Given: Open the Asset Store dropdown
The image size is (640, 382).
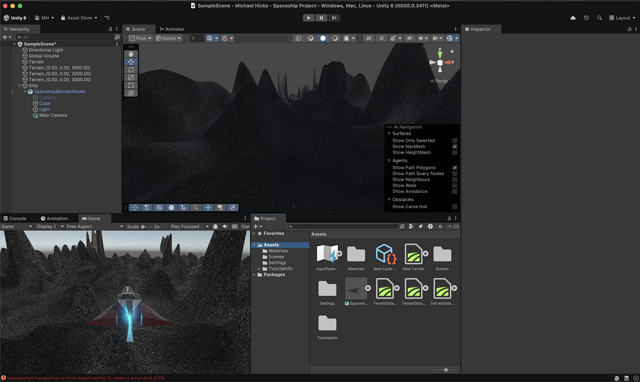Looking at the screenshot, I should [x=79, y=18].
